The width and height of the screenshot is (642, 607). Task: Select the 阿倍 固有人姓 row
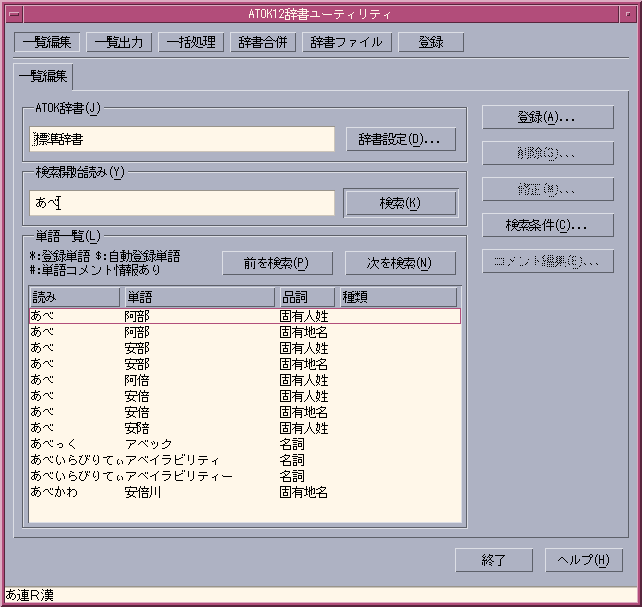coord(245,380)
